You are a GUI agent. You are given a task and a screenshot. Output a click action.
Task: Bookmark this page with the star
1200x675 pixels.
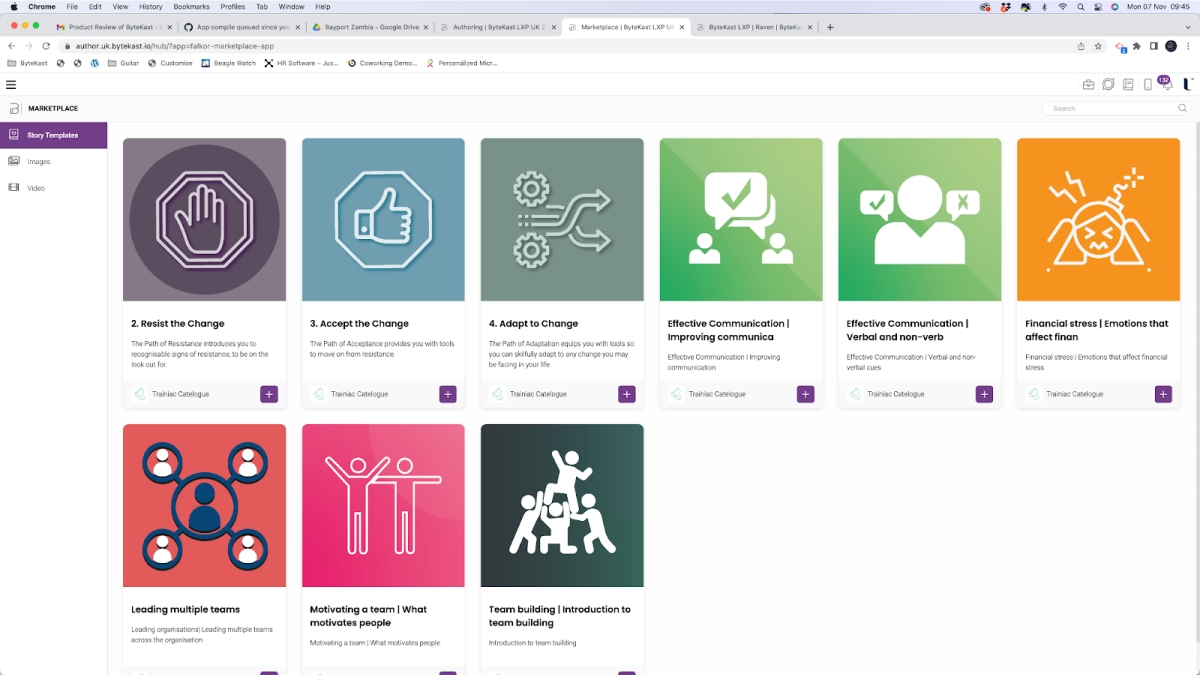(1098, 46)
